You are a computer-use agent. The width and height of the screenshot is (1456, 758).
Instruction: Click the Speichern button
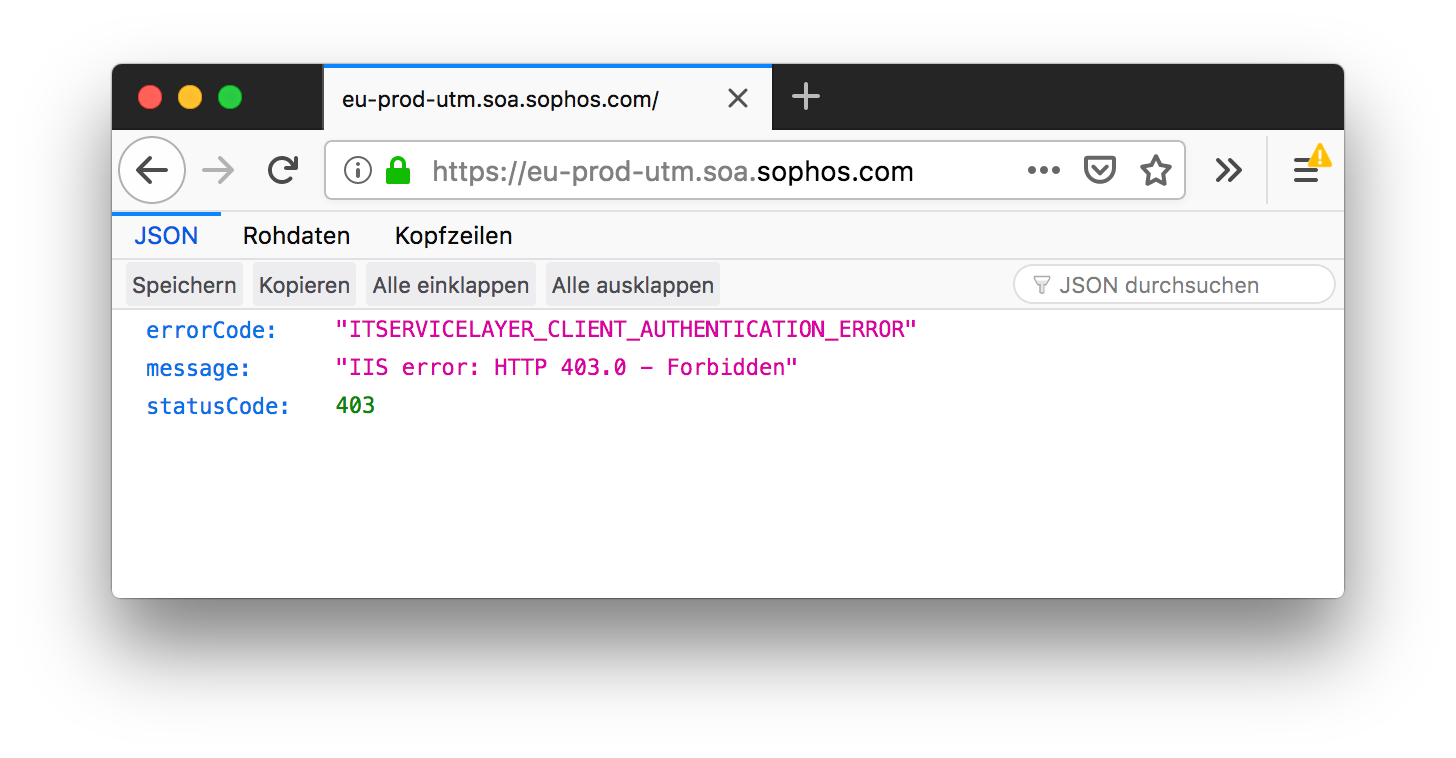(x=184, y=285)
